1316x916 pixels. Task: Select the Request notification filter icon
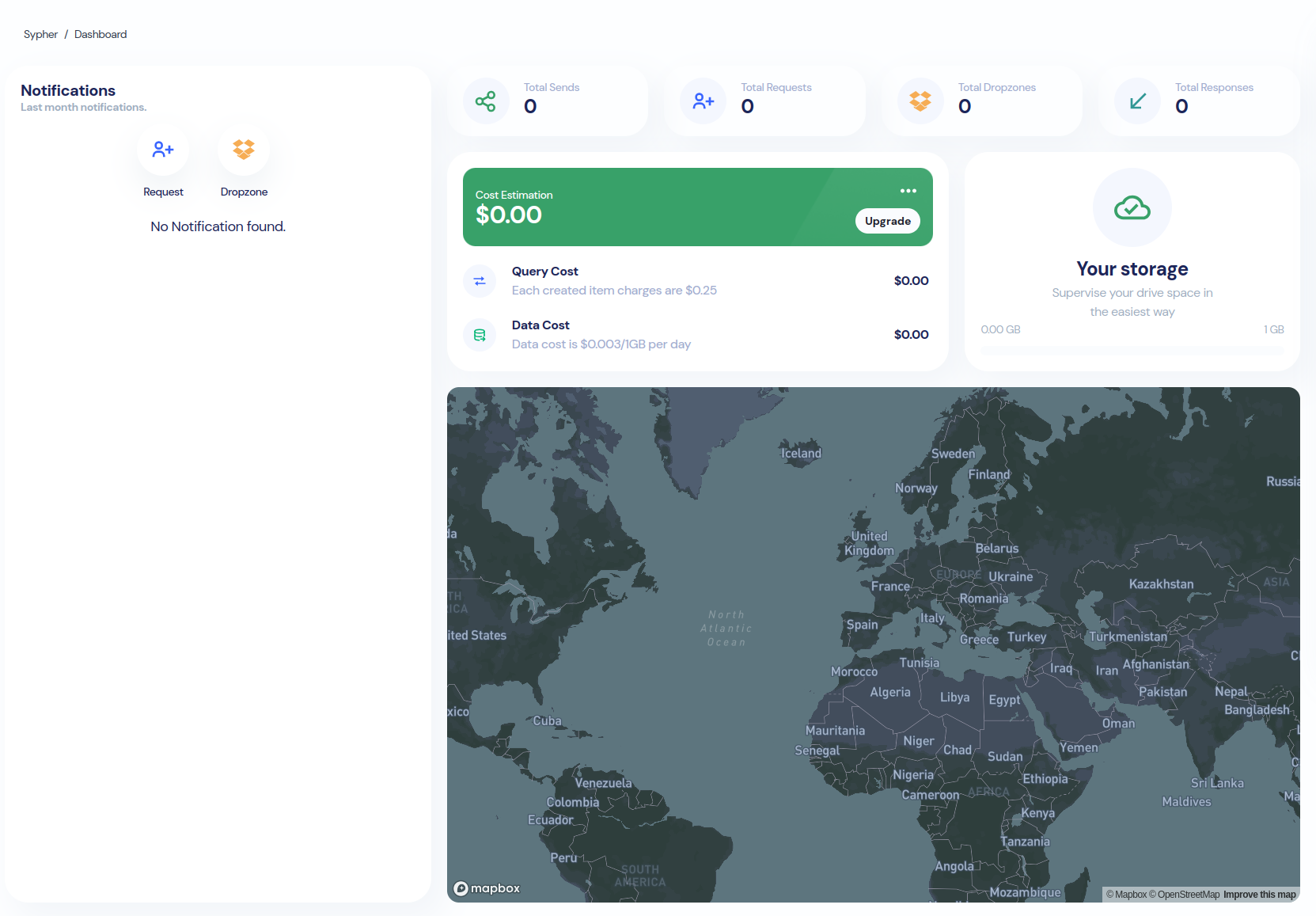pyautogui.click(x=163, y=149)
